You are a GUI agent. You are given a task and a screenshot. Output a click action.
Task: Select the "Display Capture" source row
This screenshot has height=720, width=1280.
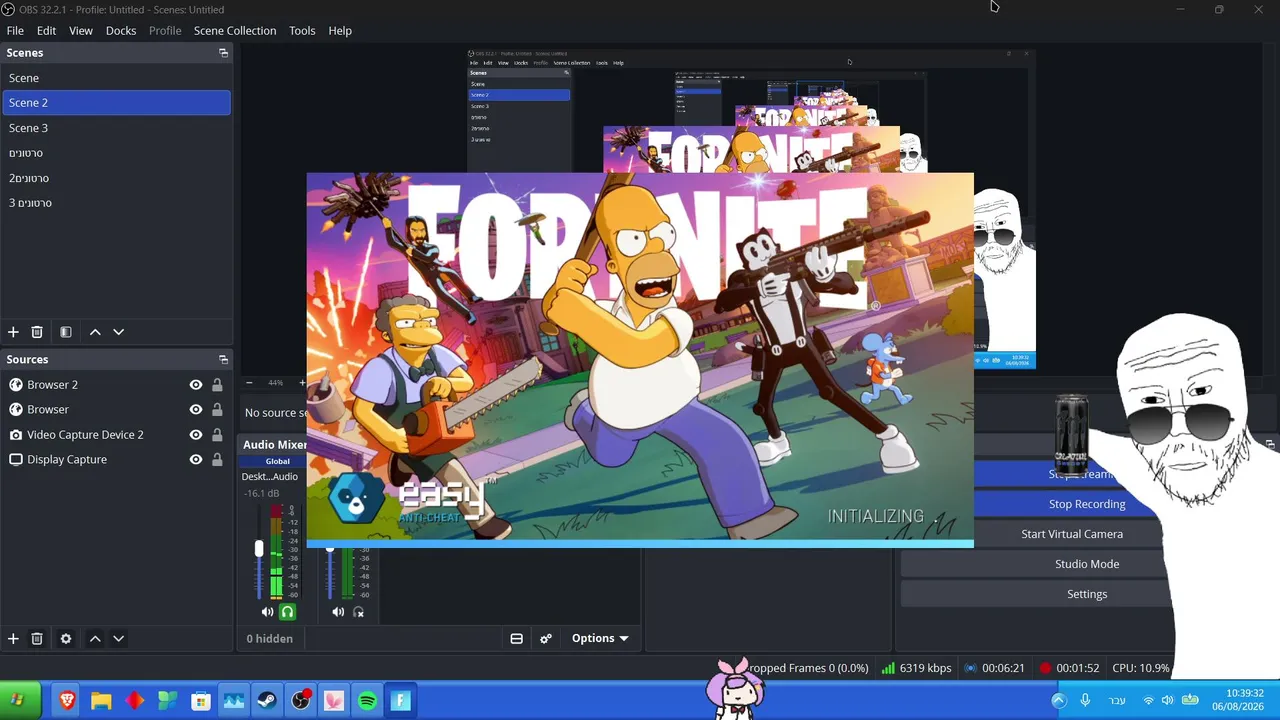116,460
